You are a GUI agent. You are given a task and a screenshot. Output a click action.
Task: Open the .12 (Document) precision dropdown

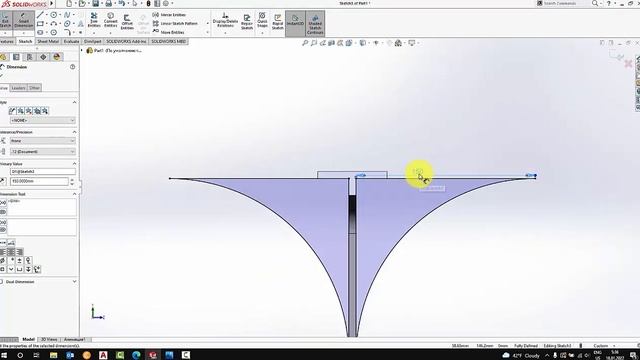(43, 152)
